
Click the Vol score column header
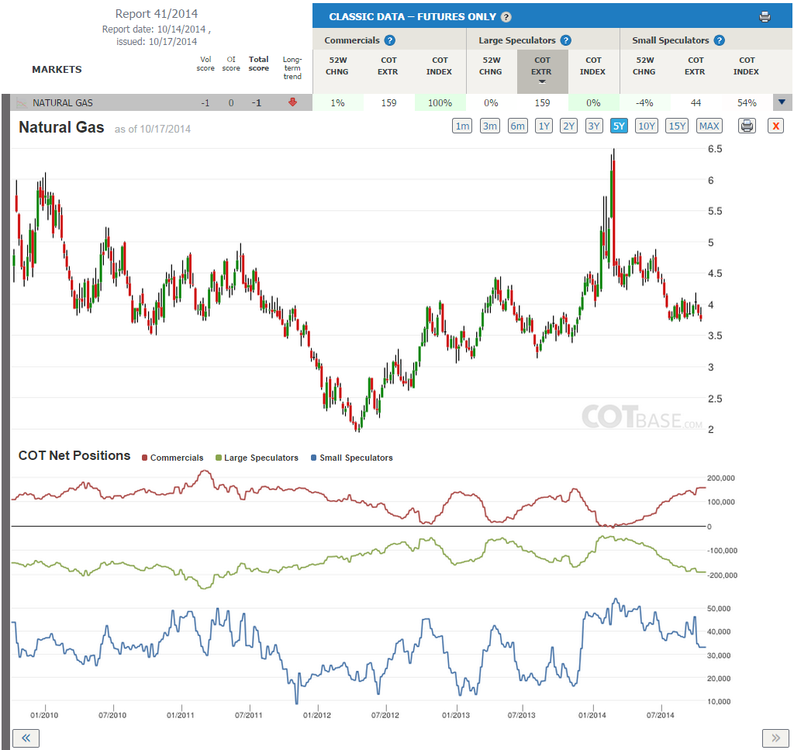206,64
